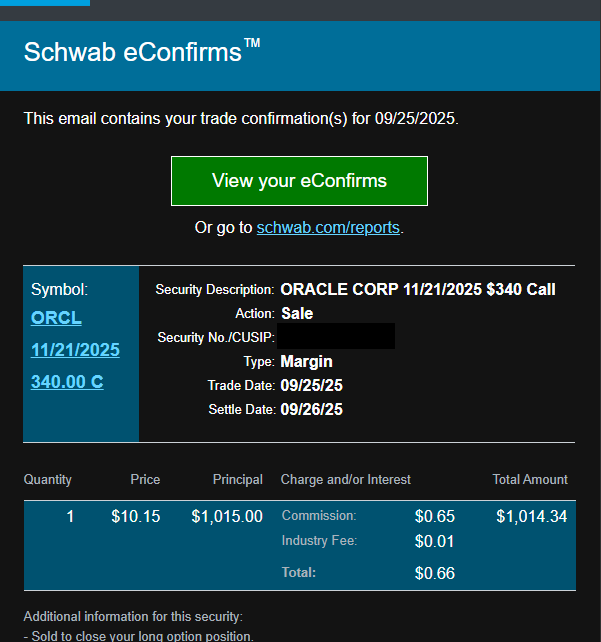
Task: Click the $0.65 commission charge
Action: [x=434, y=517]
